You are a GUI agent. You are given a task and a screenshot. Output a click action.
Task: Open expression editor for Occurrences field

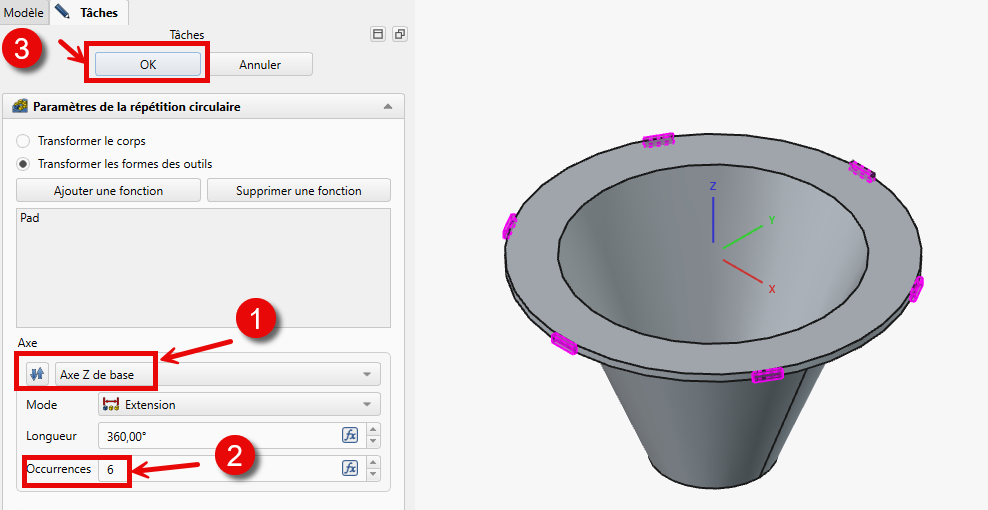coord(350,468)
